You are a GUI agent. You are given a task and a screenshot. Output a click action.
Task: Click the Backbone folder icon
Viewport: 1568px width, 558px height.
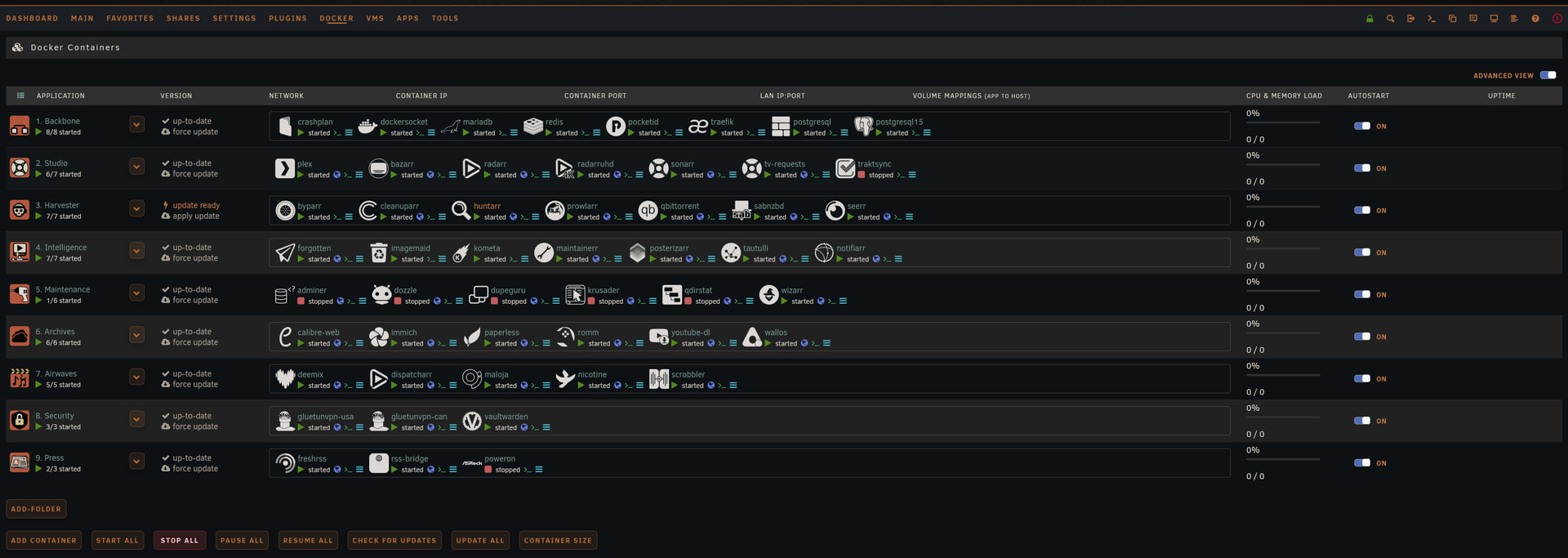point(20,126)
